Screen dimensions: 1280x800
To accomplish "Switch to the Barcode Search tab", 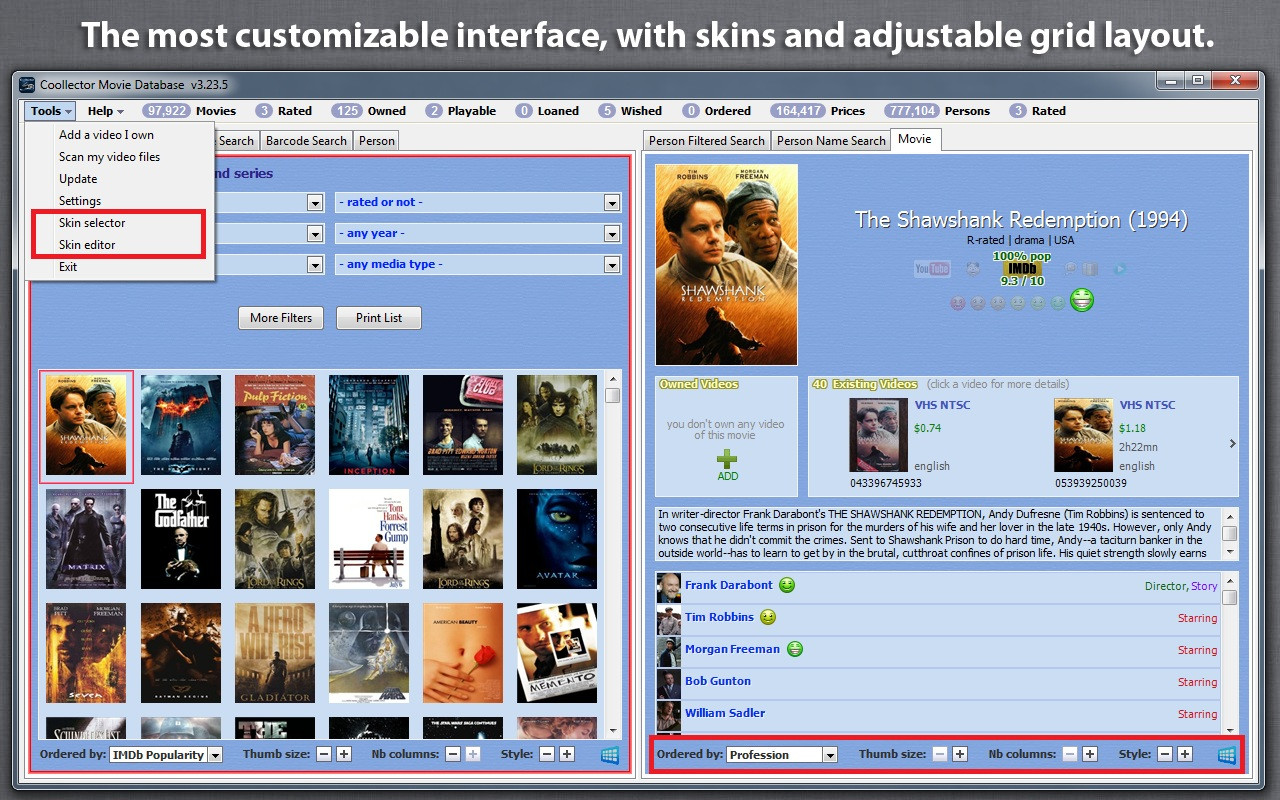I will point(306,141).
